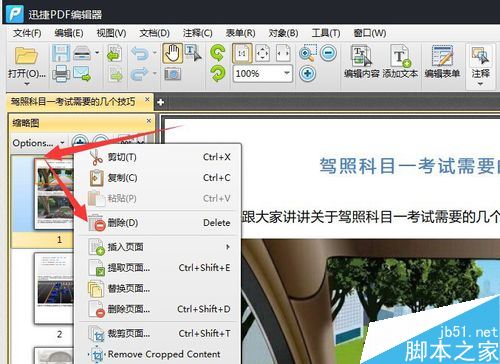Click the Print icon

(61, 73)
